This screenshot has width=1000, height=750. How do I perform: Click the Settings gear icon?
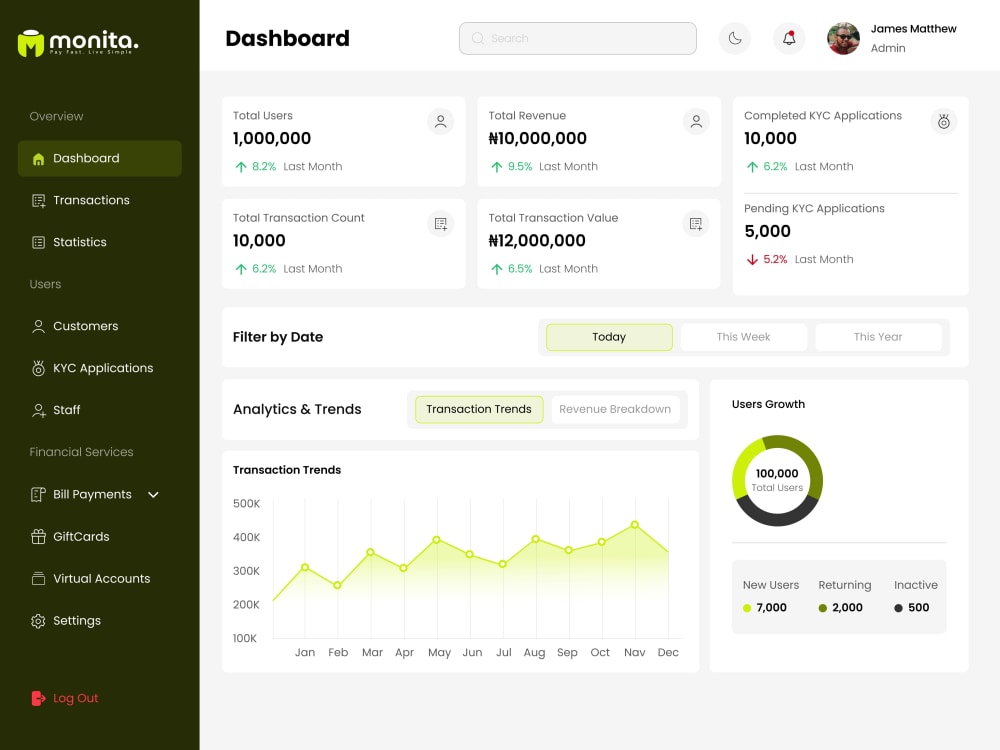click(x=38, y=621)
